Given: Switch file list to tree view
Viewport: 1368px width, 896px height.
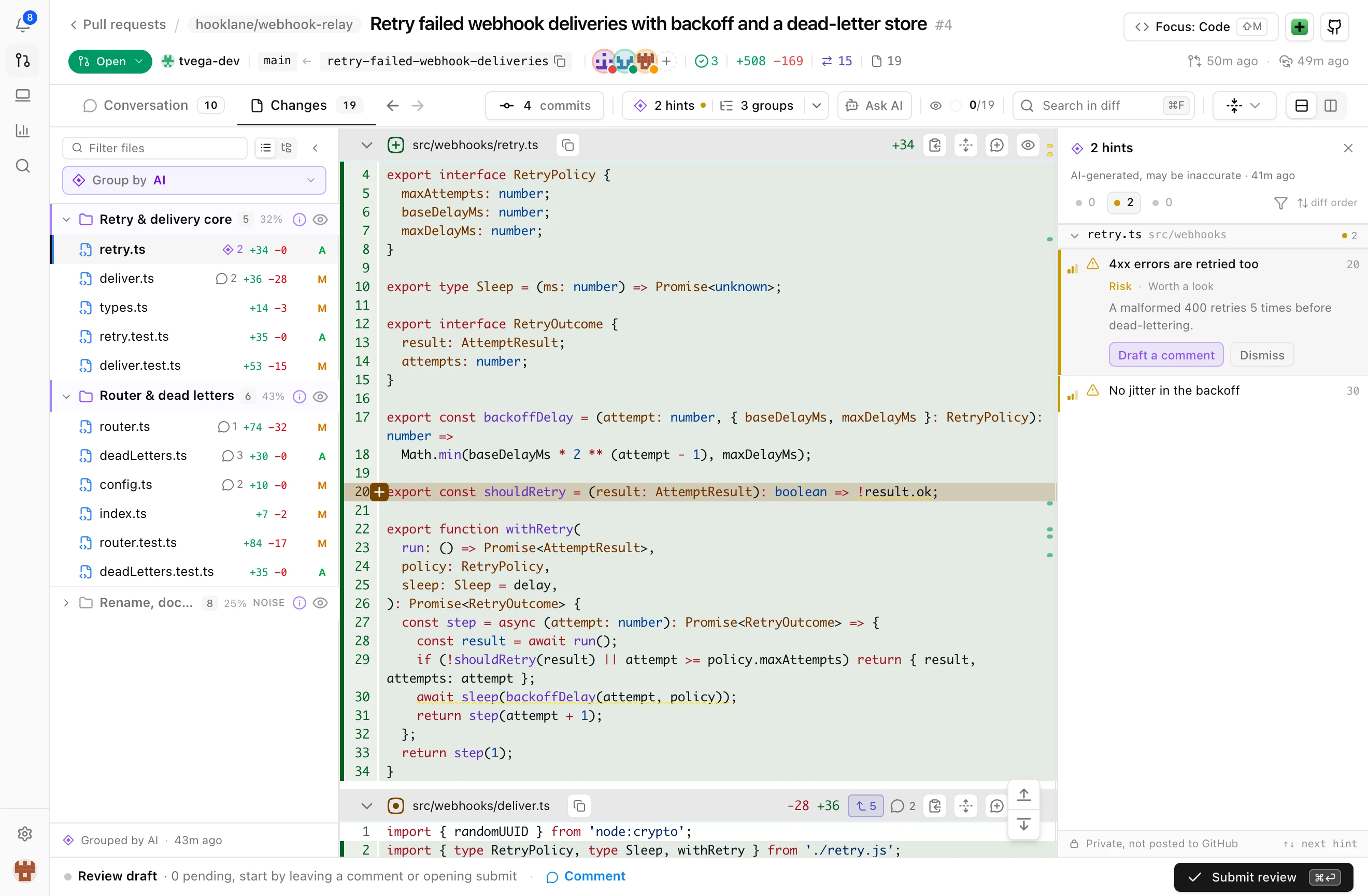Looking at the screenshot, I should coord(286,148).
